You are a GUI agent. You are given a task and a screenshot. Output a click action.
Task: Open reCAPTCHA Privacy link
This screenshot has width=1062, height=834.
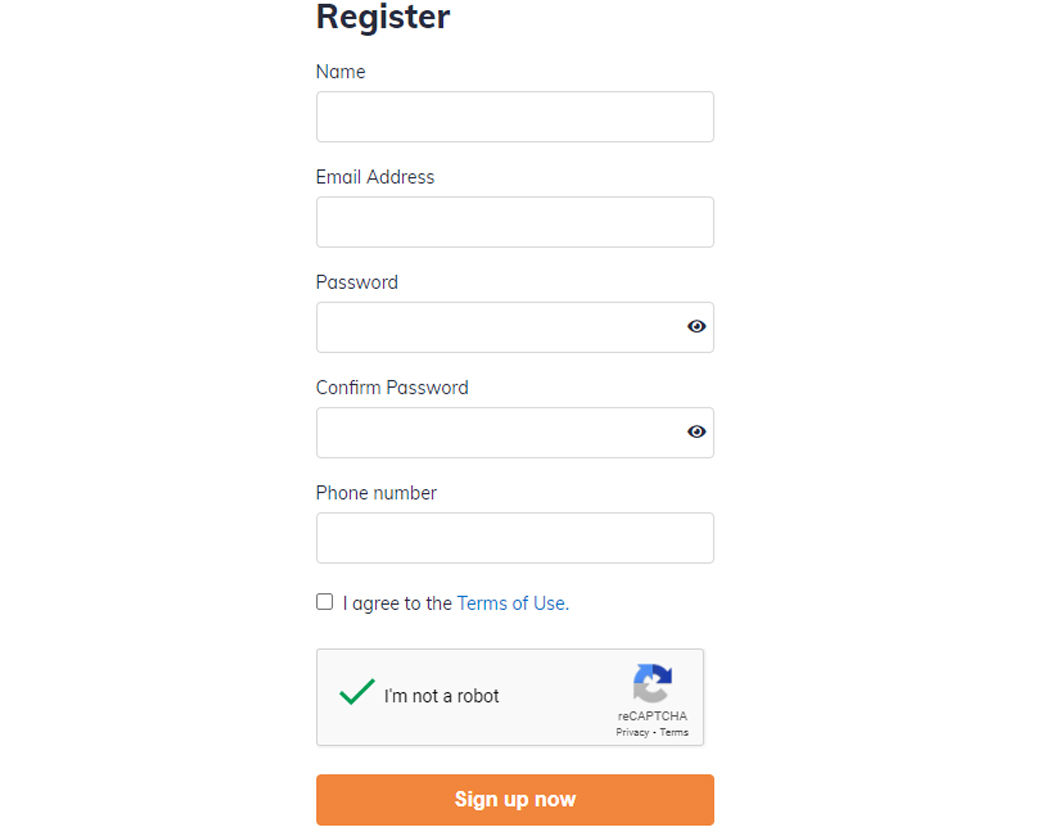(x=632, y=732)
